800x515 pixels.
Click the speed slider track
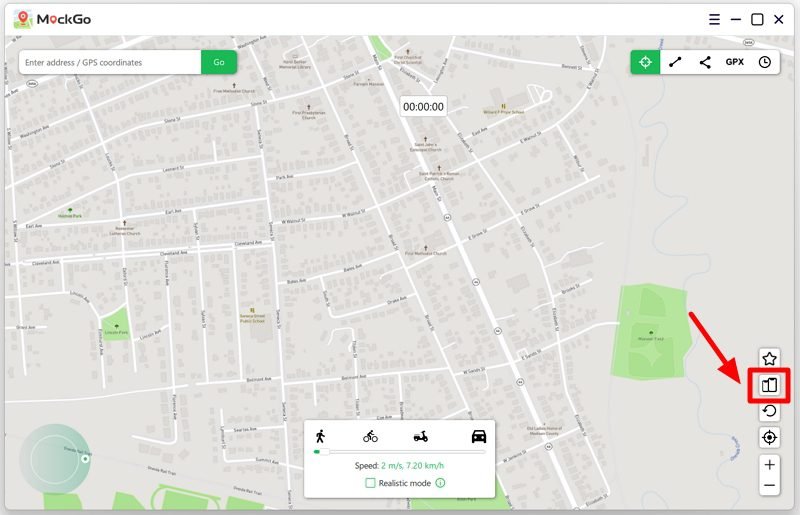click(x=400, y=452)
